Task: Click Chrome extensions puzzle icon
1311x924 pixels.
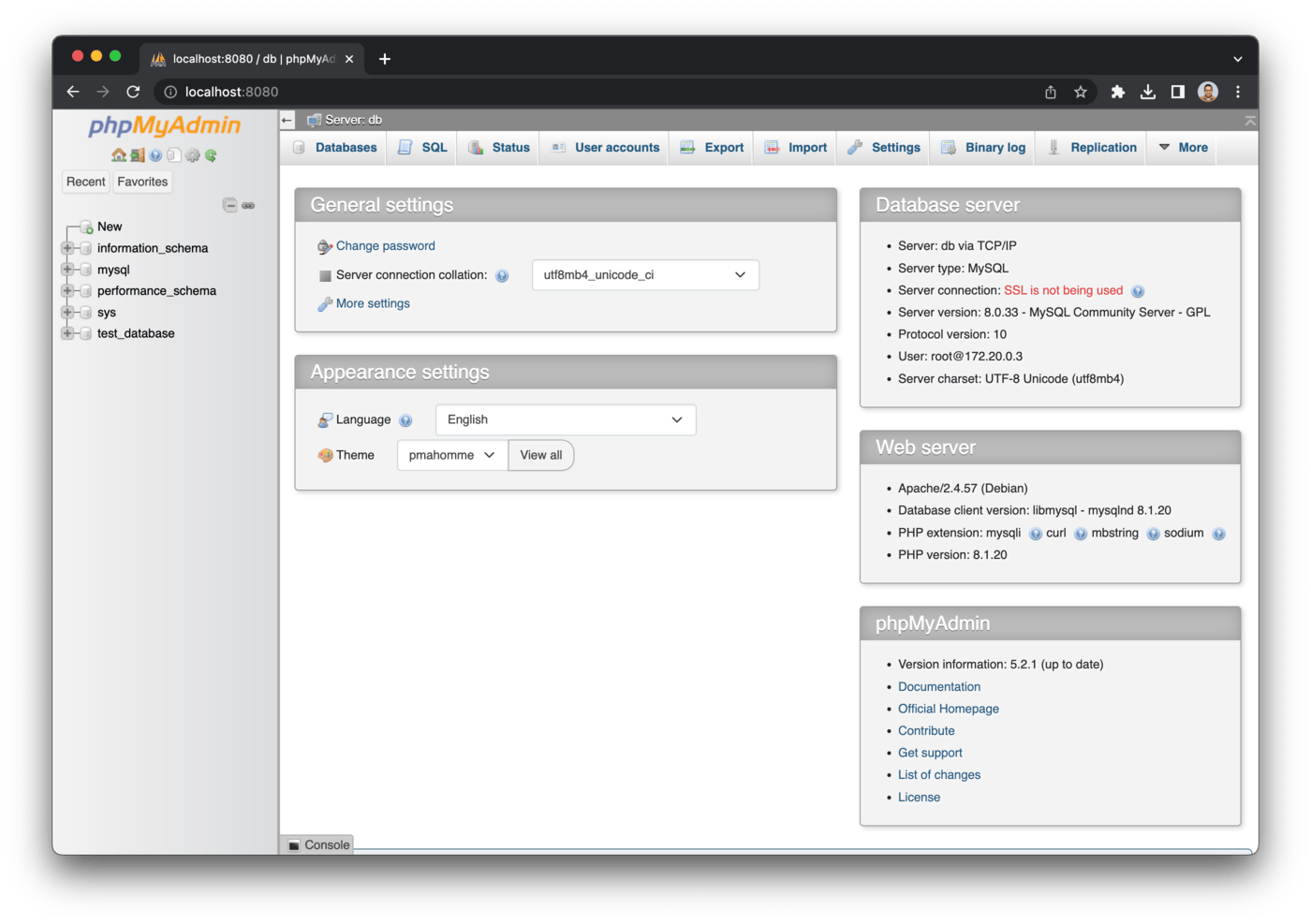Action: tap(1117, 92)
